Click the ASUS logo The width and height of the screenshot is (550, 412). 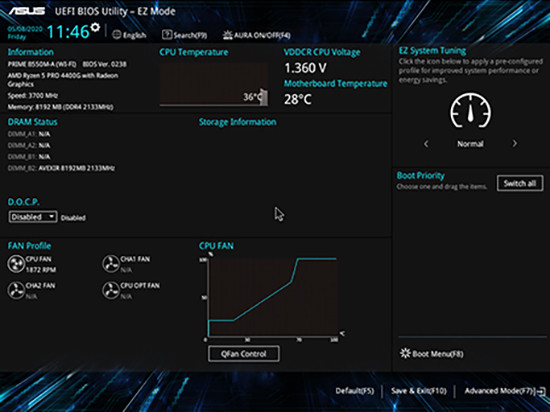[27, 11]
